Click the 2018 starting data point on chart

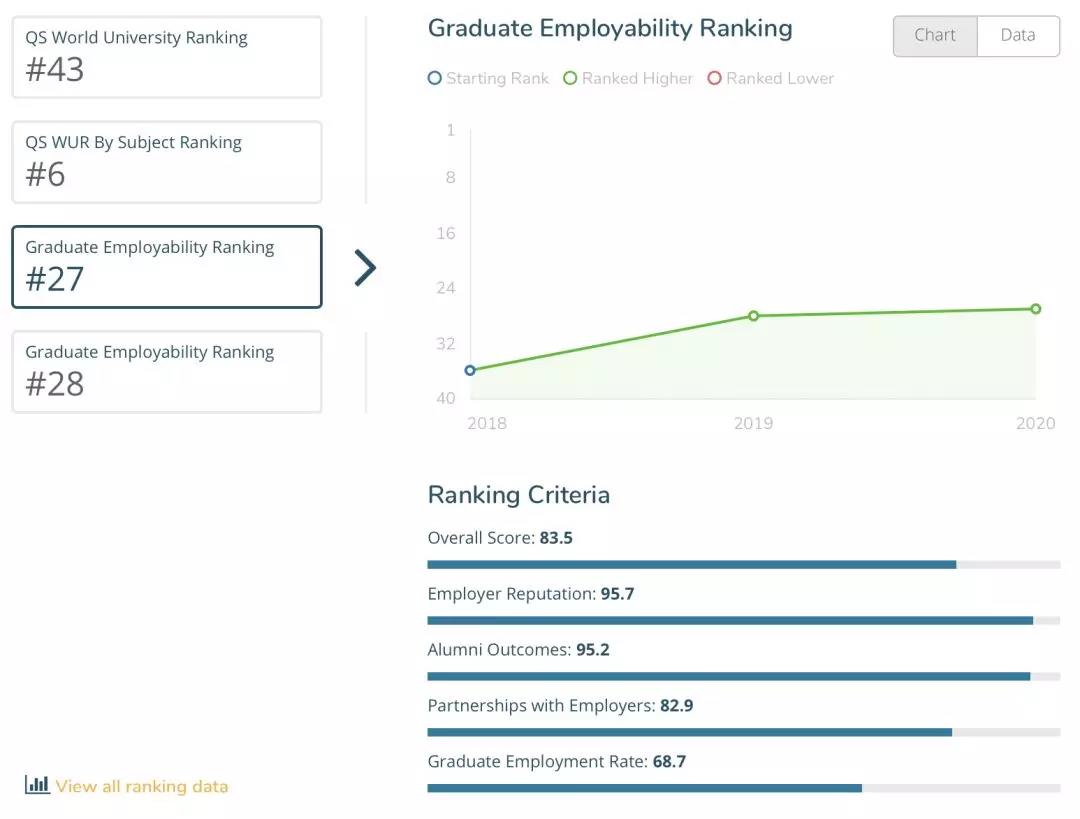click(x=470, y=370)
